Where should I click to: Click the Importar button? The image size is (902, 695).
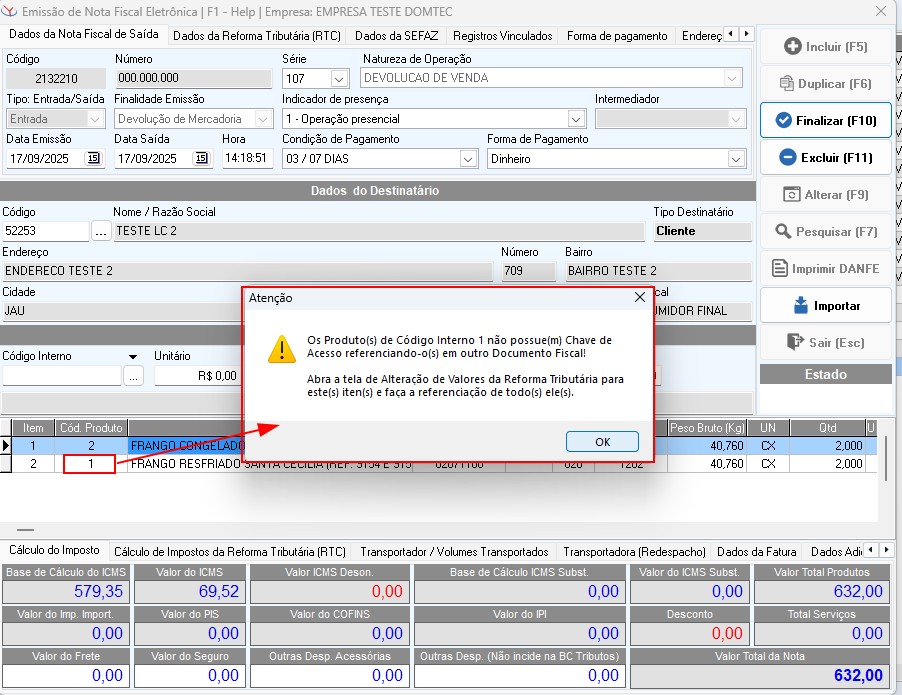pos(825,306)
